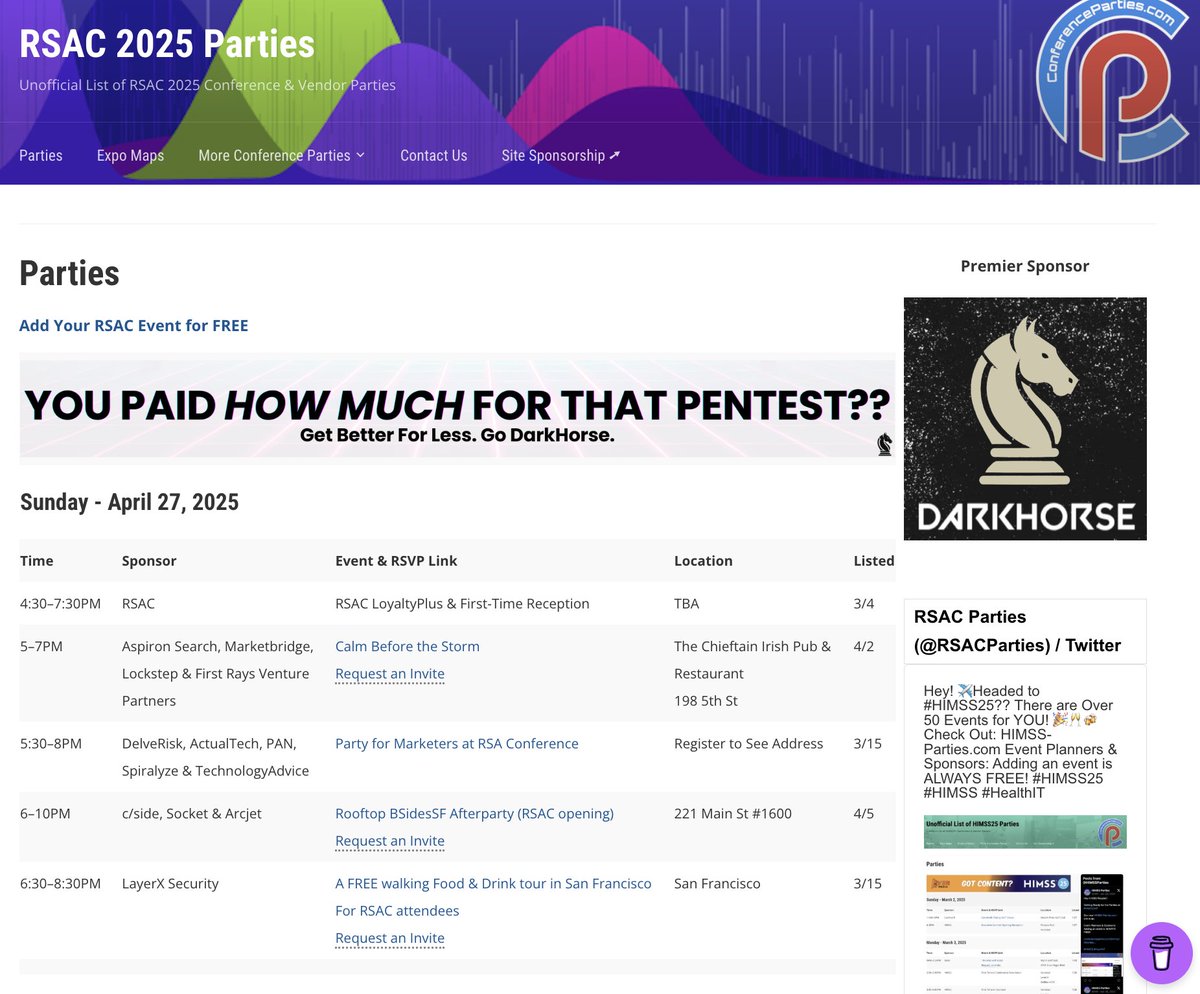The height and width of the screenshot is (994, 1200).
Task: Click the Premier Sponsor heading
Action: point(1025,266)
